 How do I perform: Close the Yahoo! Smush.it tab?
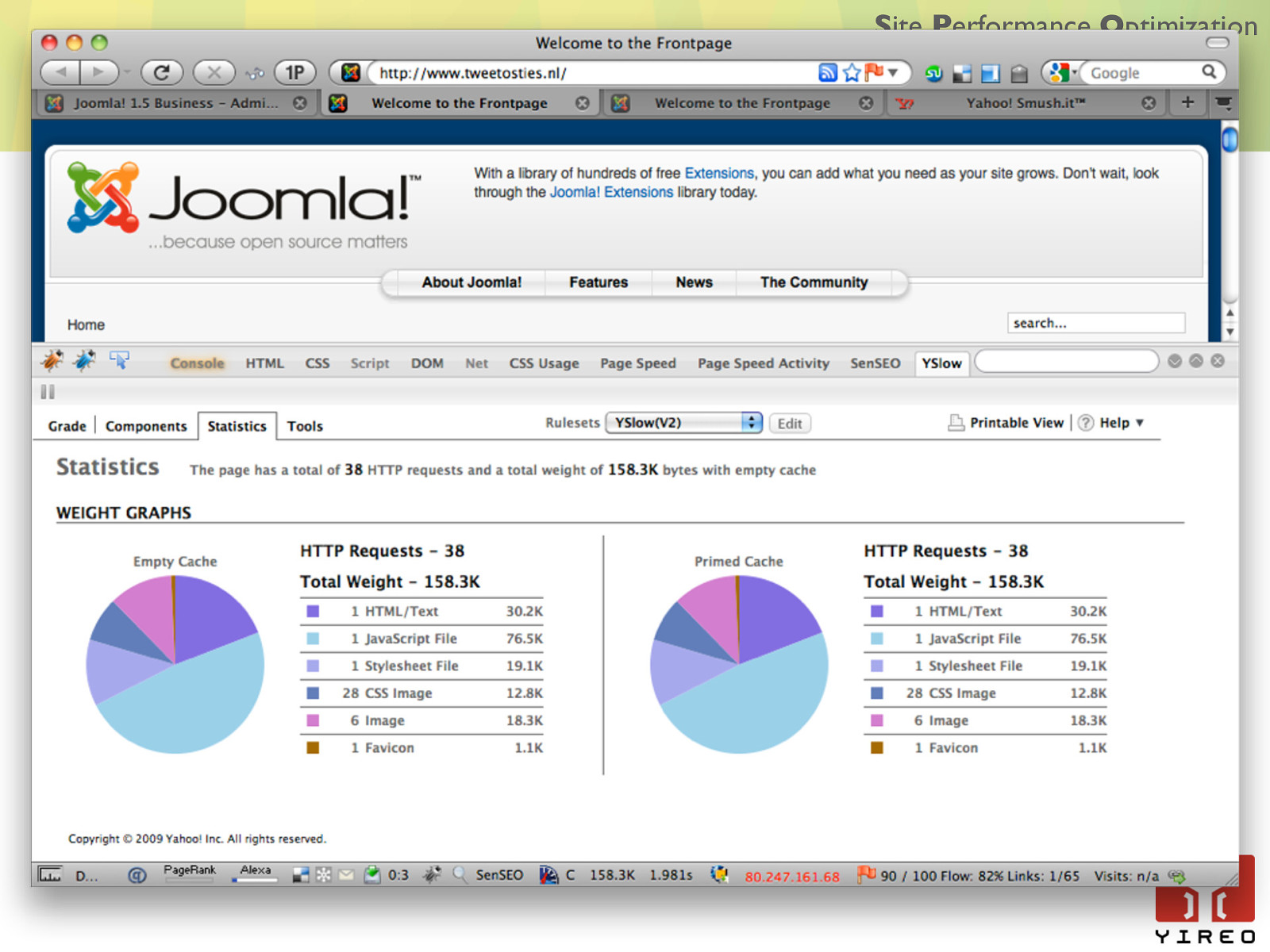click(1149, 103)
